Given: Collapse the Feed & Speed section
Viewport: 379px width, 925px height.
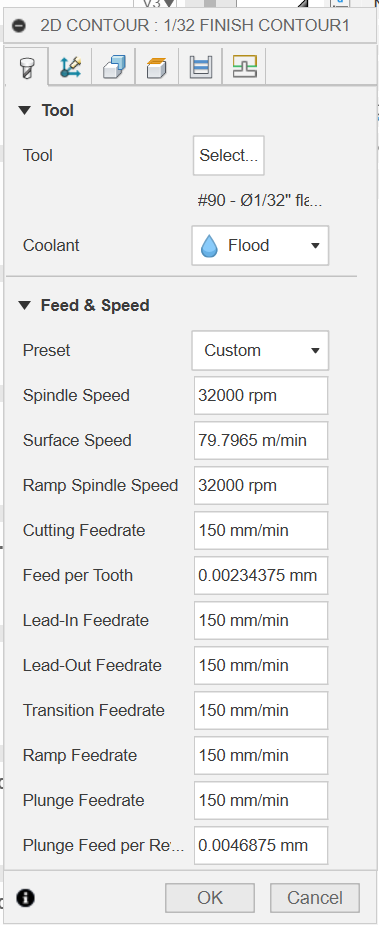Looking at the screenshot, I should tap(24, 306).
